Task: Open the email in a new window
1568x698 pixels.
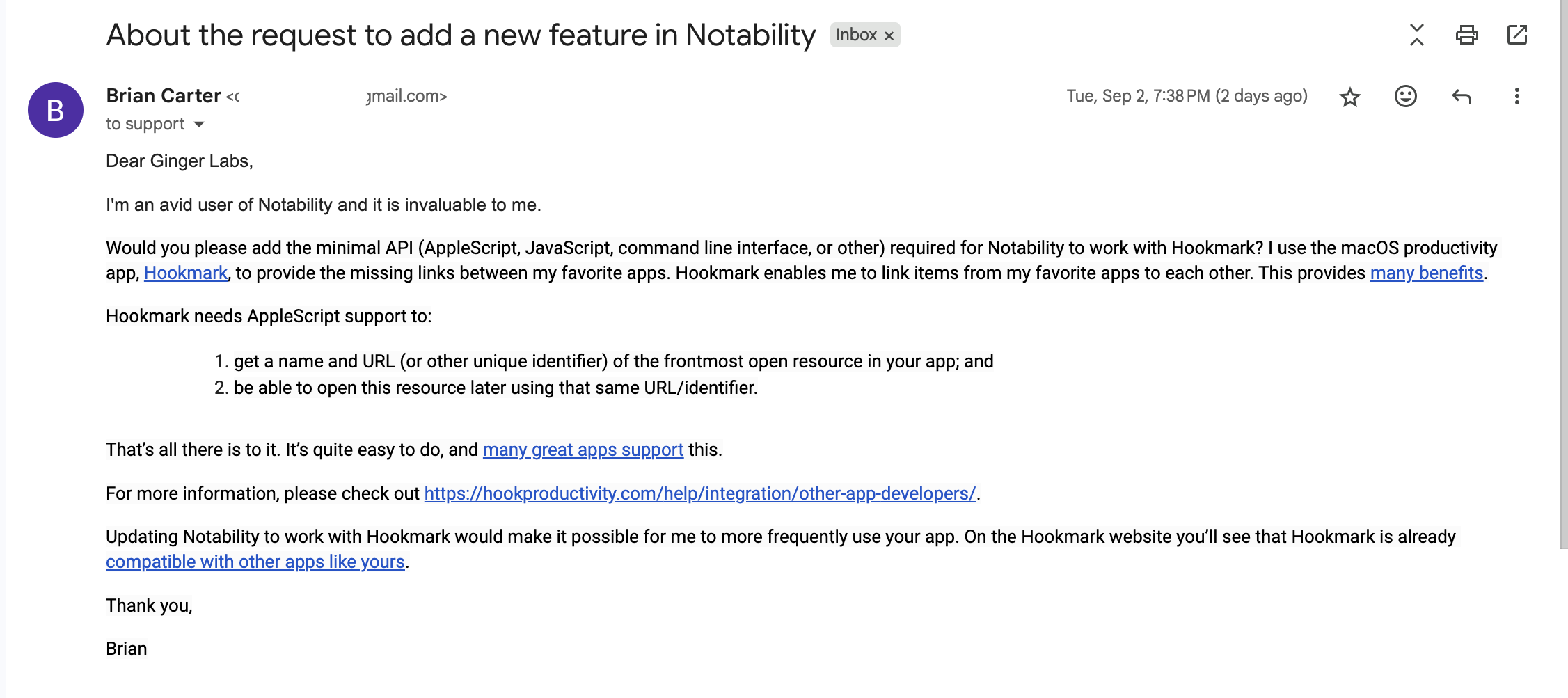Action: 1516,35
